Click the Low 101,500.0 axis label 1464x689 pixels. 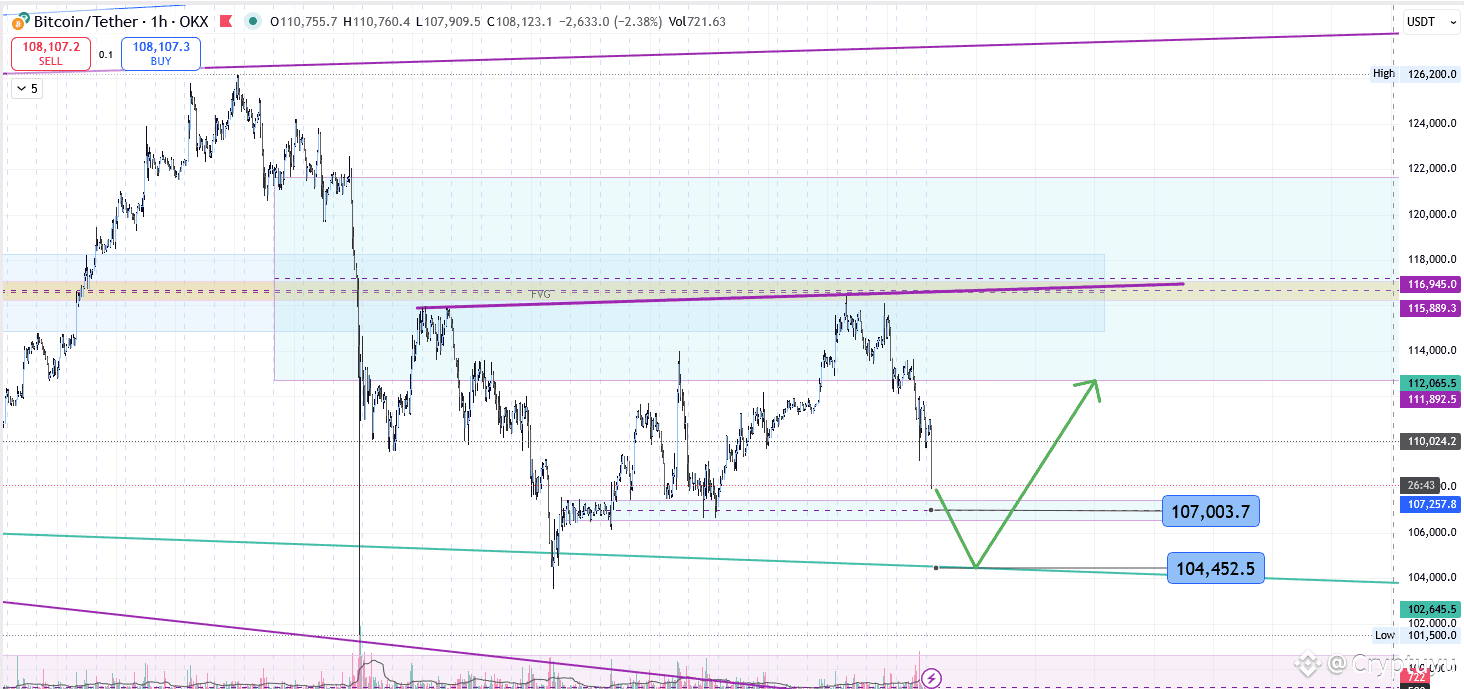(x=1418, y=635)
